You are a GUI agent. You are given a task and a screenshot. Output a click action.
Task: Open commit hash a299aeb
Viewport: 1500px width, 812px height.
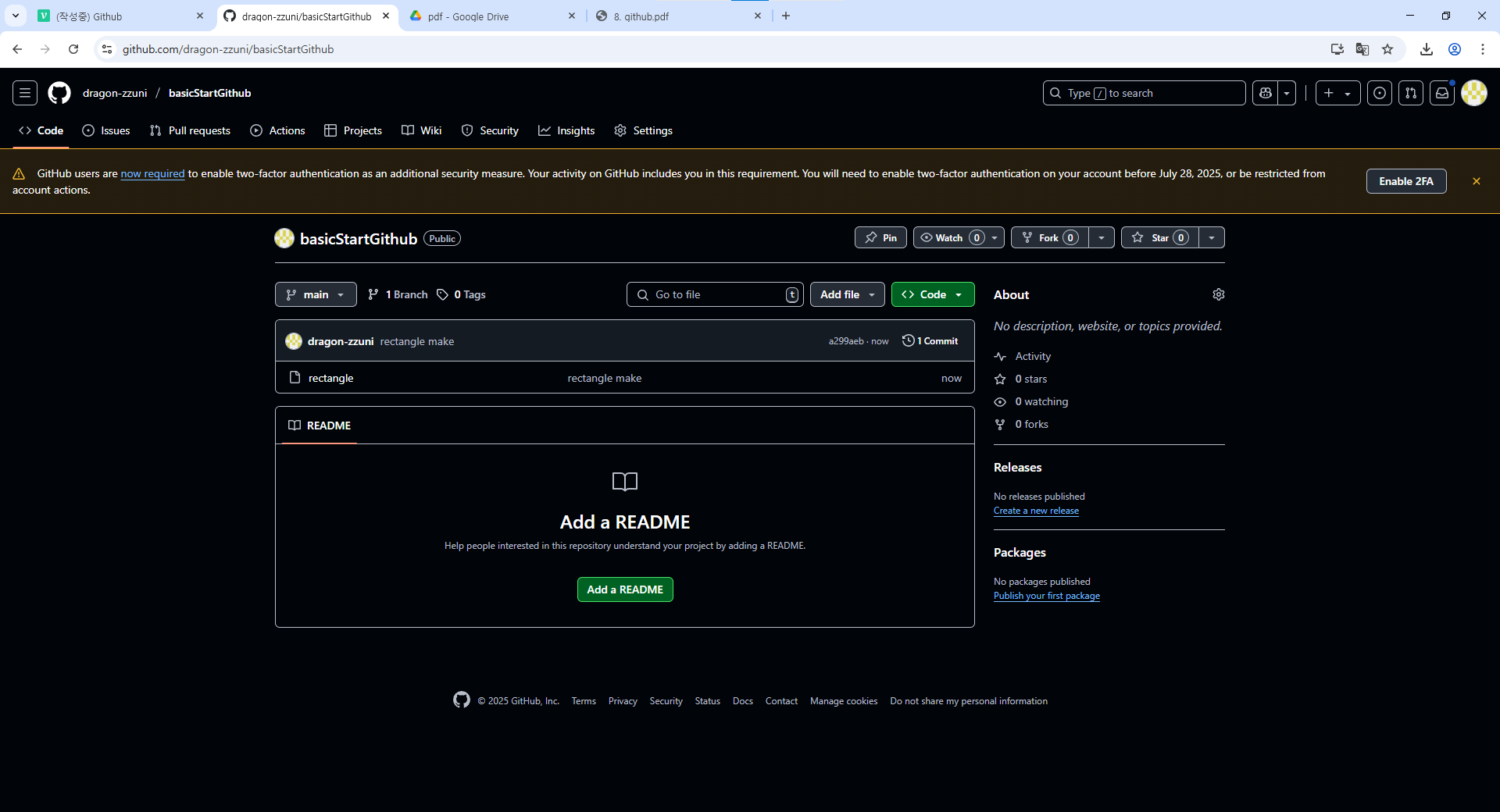coord(846,341)
